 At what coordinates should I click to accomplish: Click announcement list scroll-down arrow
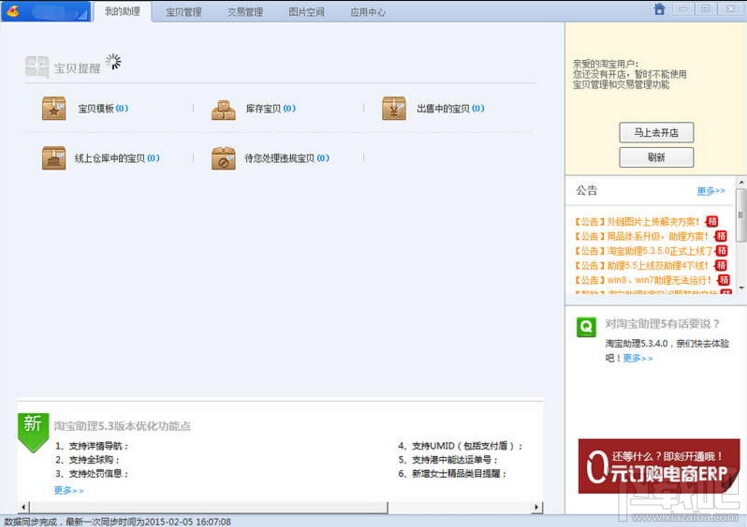(x=741, y=287)
